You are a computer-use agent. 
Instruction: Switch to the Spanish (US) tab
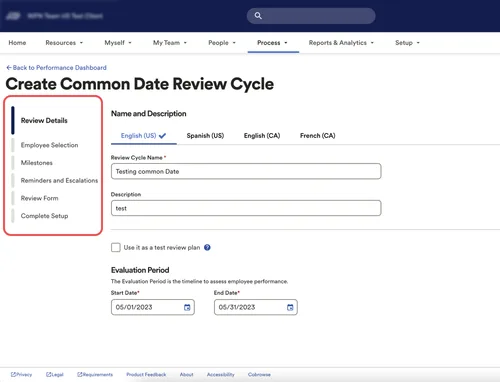tap(205, 136)
